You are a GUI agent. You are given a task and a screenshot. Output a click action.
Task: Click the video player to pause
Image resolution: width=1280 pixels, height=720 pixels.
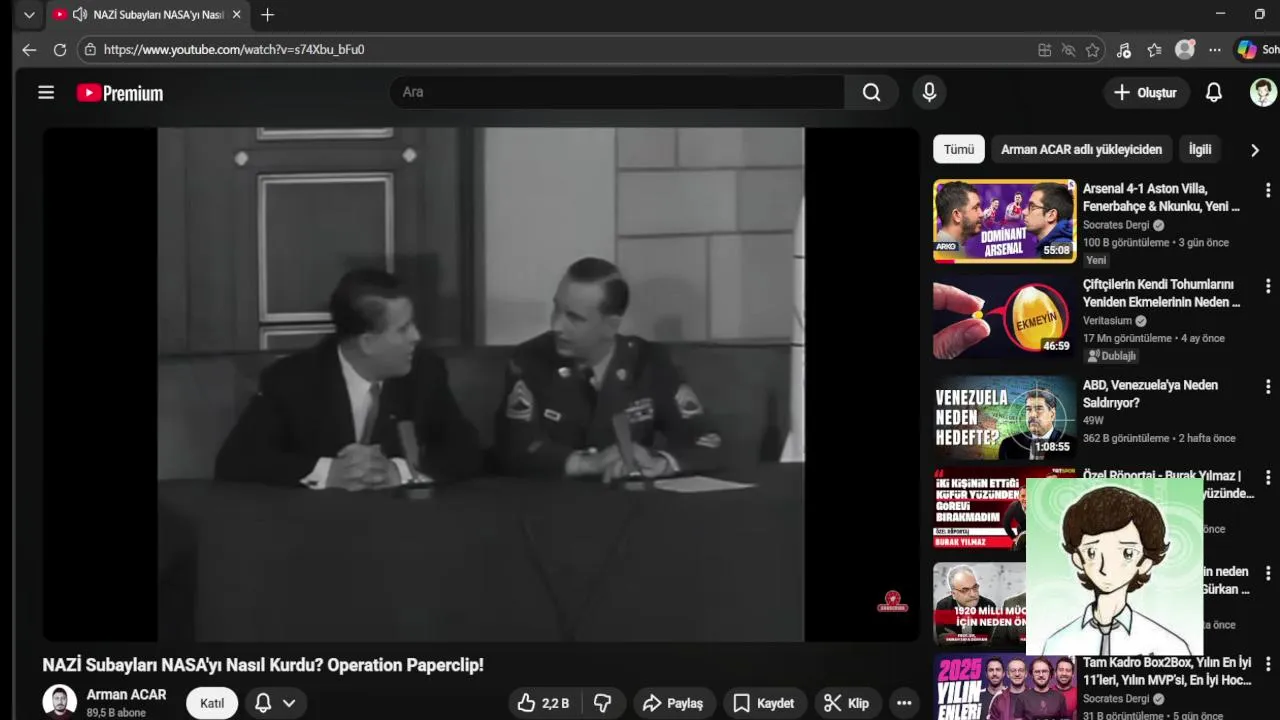tap(481, 384)
